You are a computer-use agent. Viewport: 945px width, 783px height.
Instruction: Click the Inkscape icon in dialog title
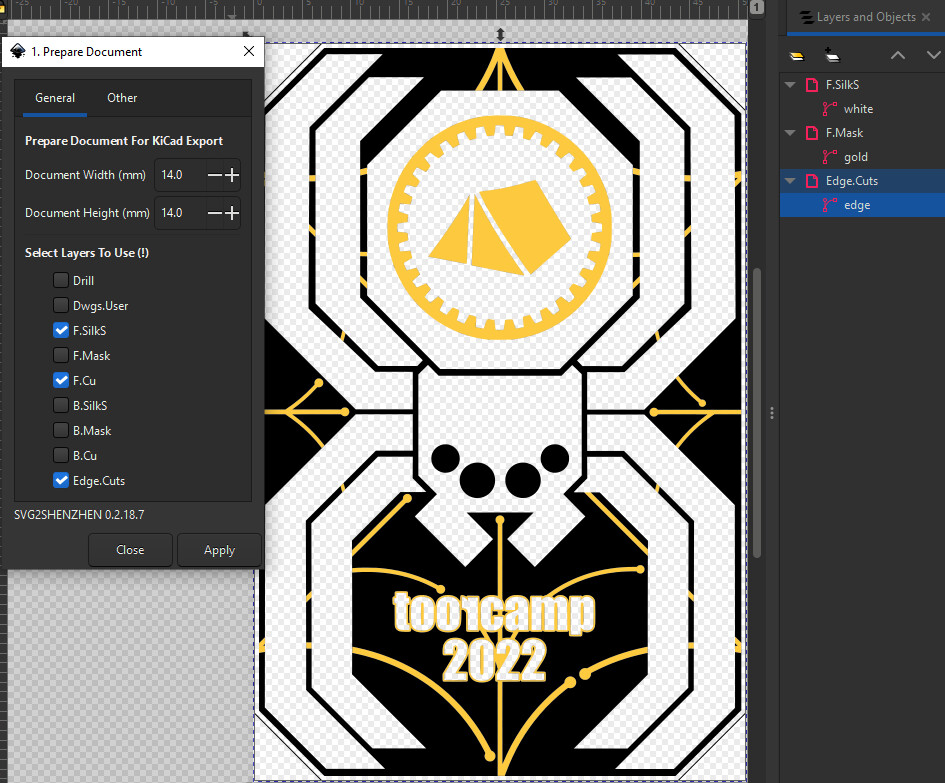[x=17, y=52]
